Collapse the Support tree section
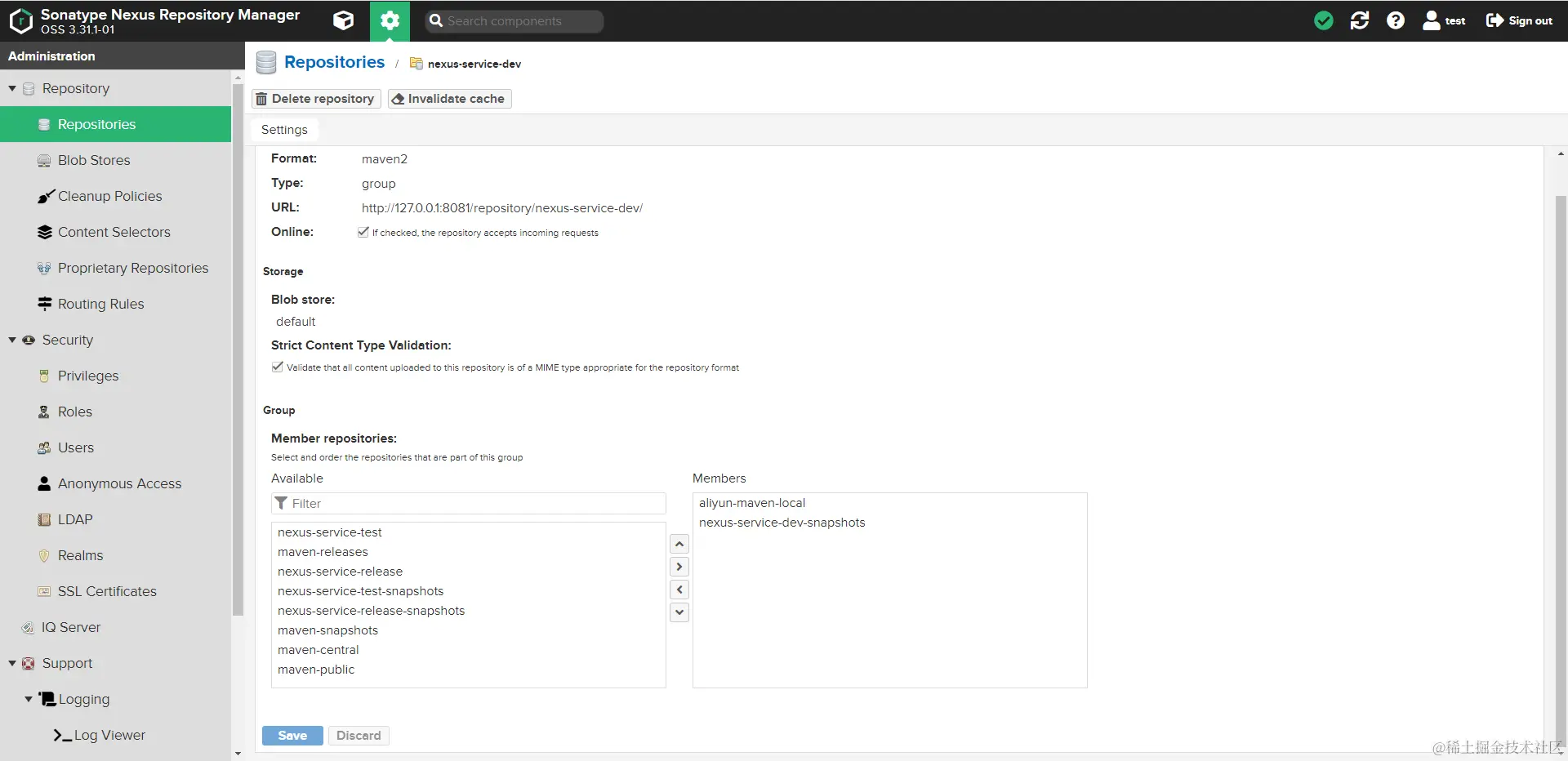 coord(12,663)
